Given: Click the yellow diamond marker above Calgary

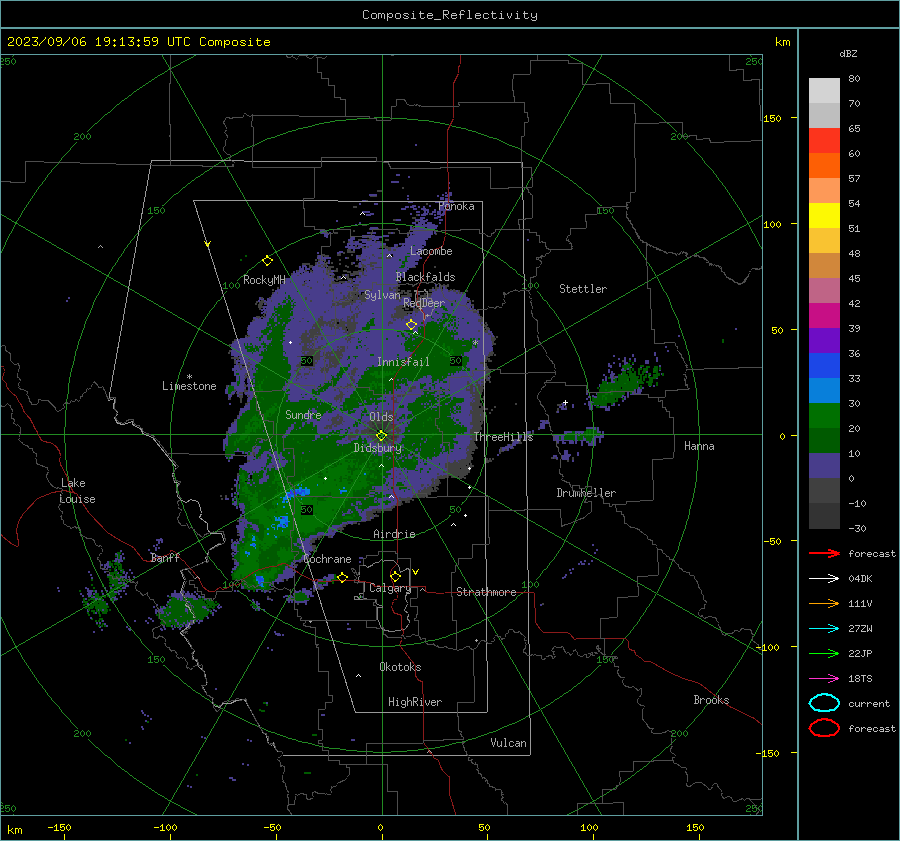Looking at the screenshot, I should pos(395,576).
